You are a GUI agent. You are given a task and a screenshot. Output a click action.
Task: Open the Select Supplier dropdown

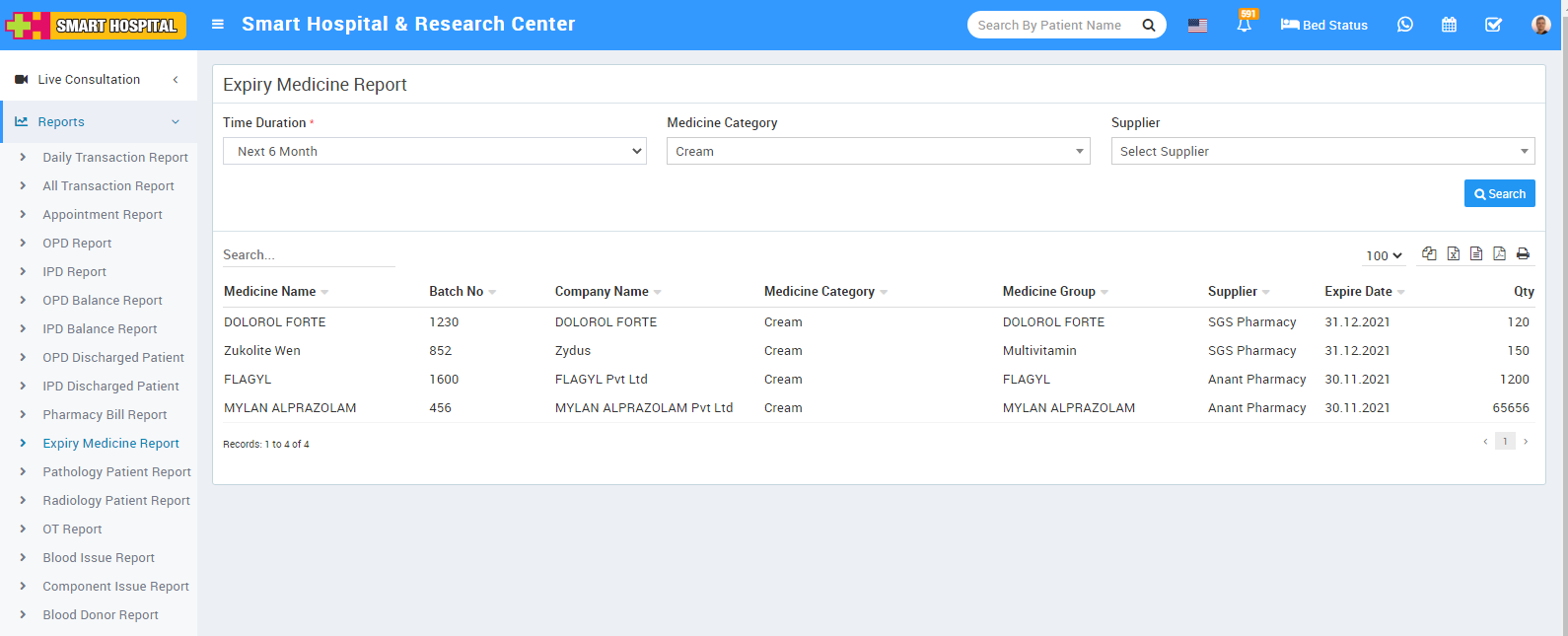click(x=1322, y=151)
